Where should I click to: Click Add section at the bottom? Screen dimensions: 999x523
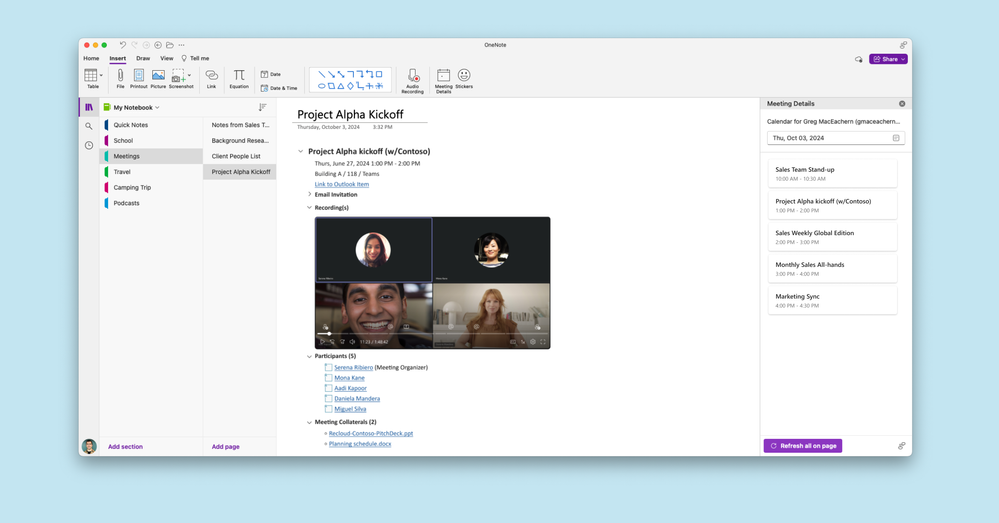click(x=126, y=447)
